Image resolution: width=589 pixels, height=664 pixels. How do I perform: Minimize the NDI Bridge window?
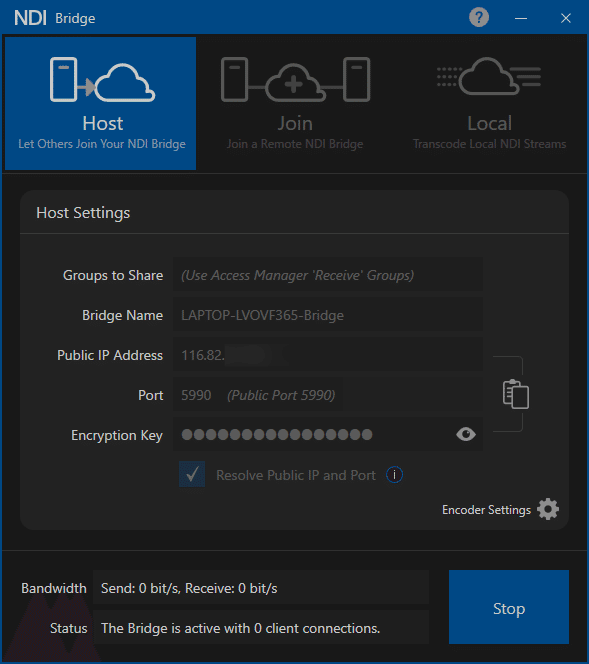[x=521, y=18]
